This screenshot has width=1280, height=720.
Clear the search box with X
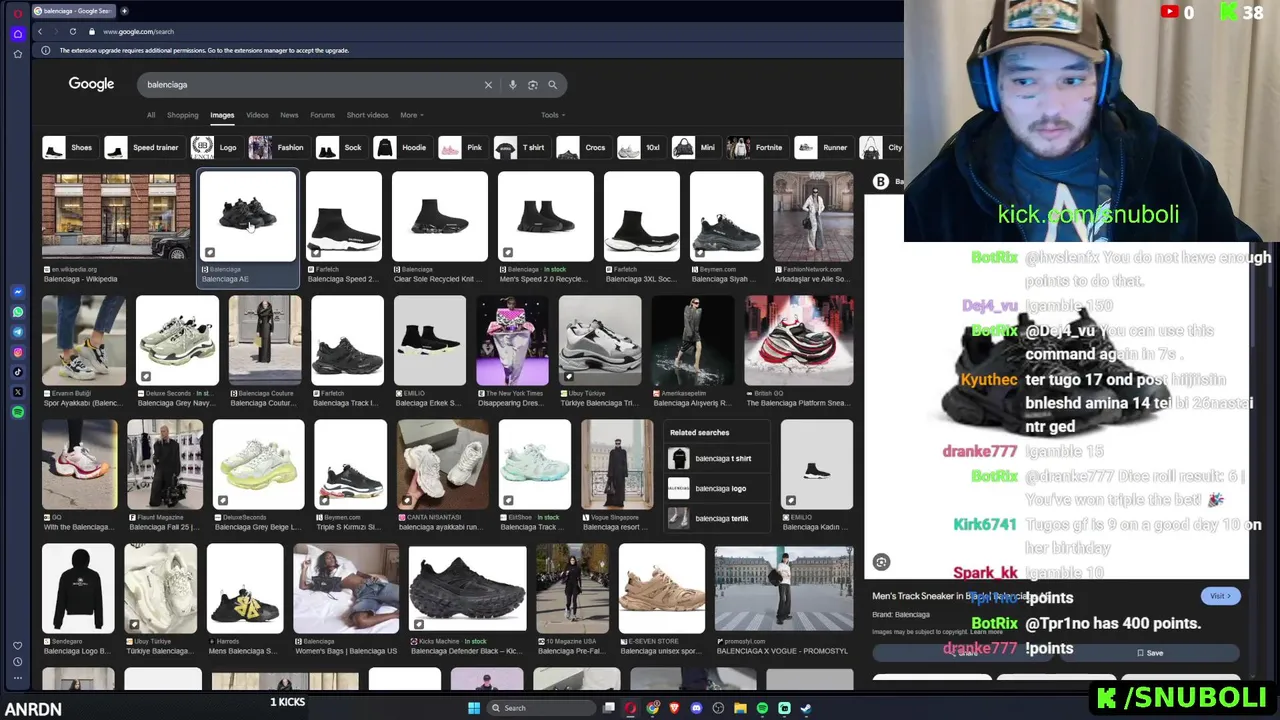[488, 85]
